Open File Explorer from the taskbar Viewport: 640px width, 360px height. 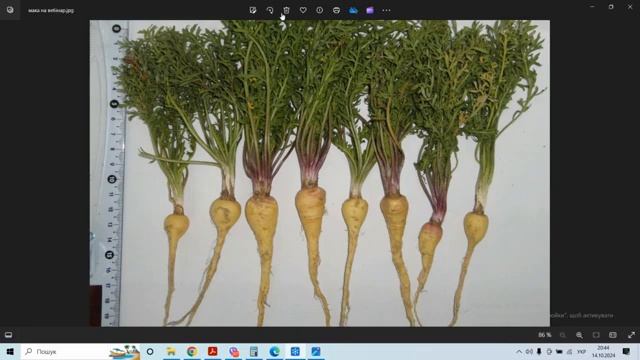click(171, 351)
